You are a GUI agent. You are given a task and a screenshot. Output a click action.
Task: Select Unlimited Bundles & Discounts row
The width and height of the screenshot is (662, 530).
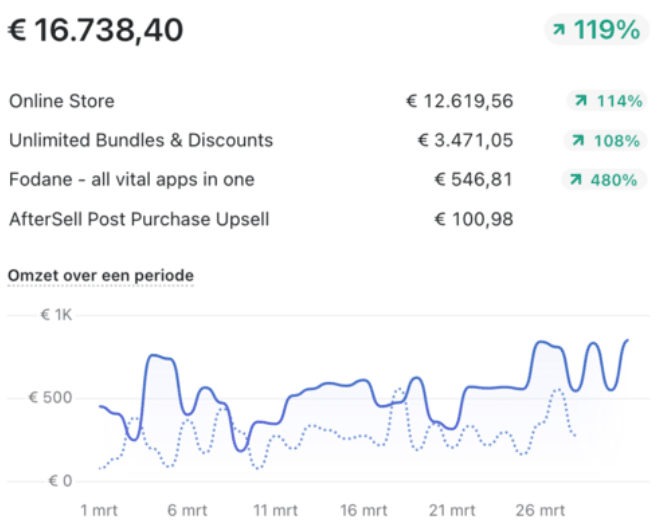coord(141,140)
